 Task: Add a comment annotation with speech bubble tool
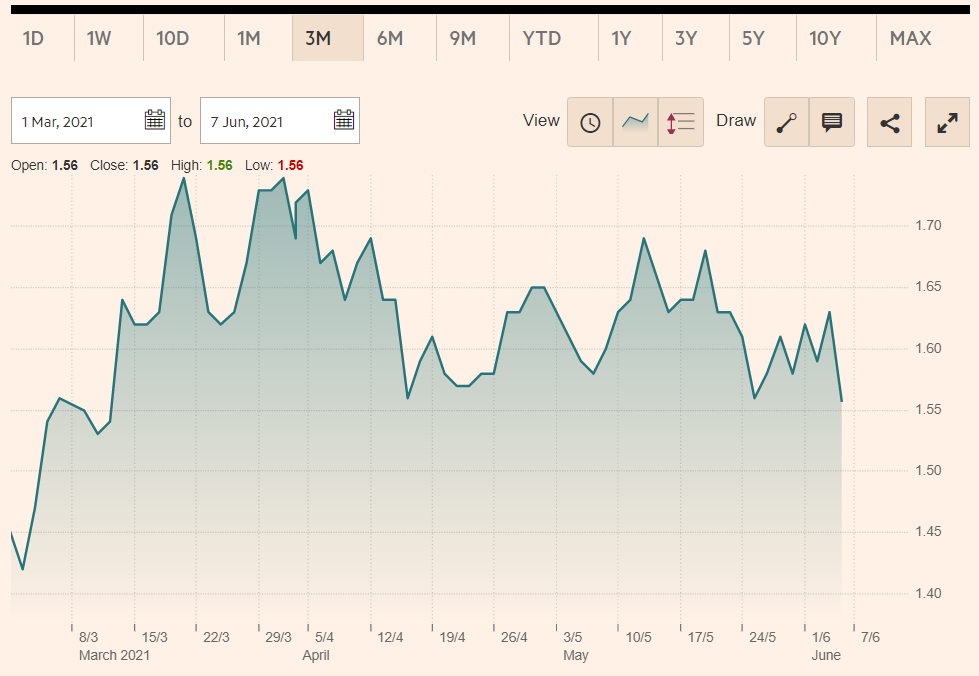pyautogui.click(x=832, y=122)
